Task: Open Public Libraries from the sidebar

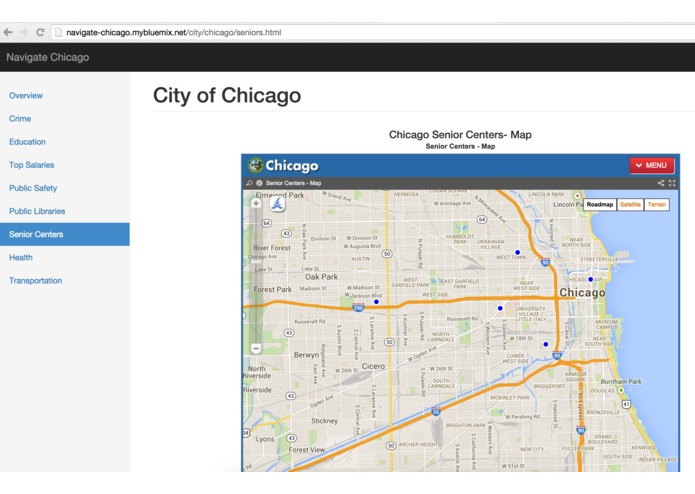Action: coord(37,211)
